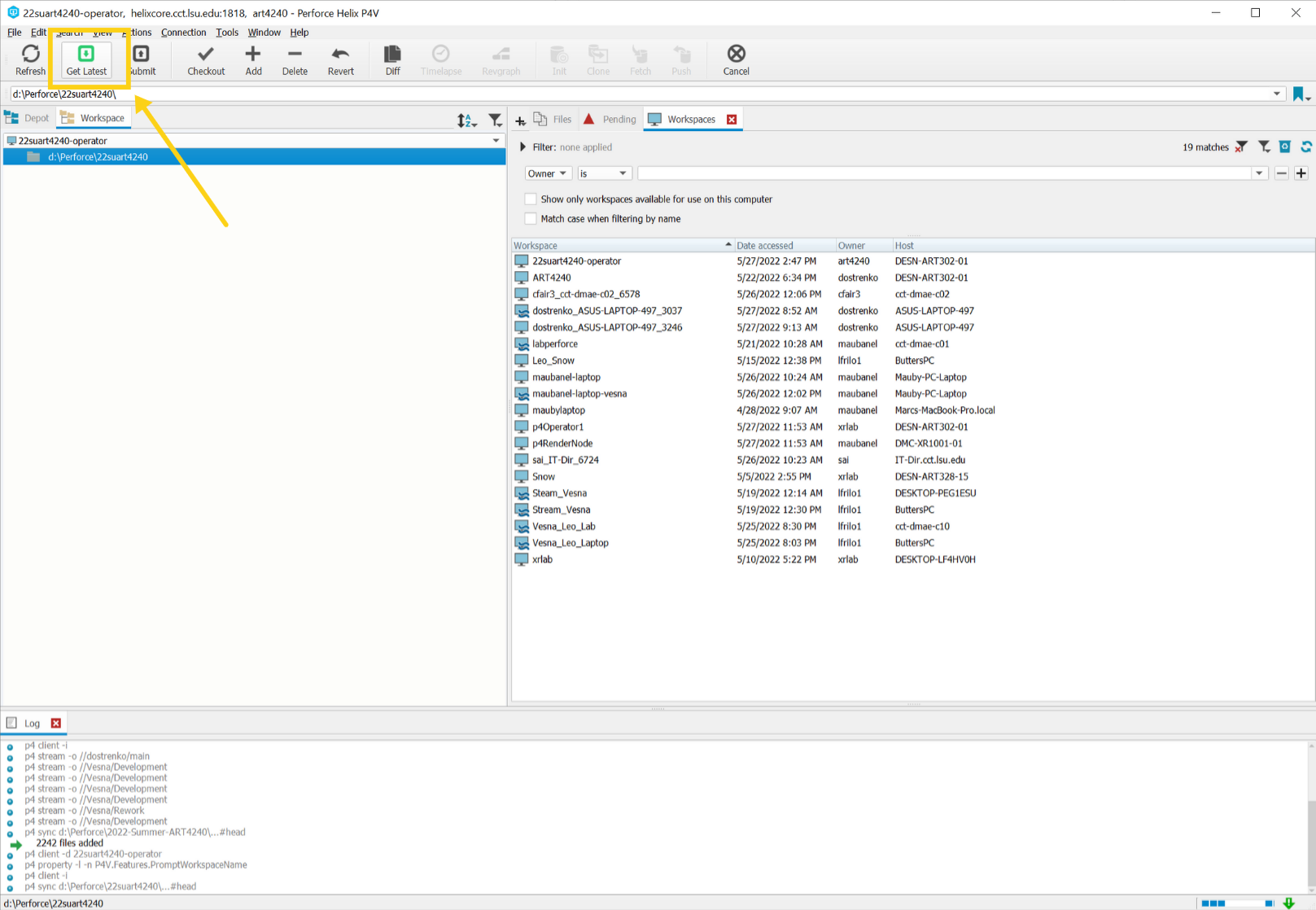Open the saved filters funnel dropdown
This screenshot has height=910, width=1316.
pos(1263,147)
